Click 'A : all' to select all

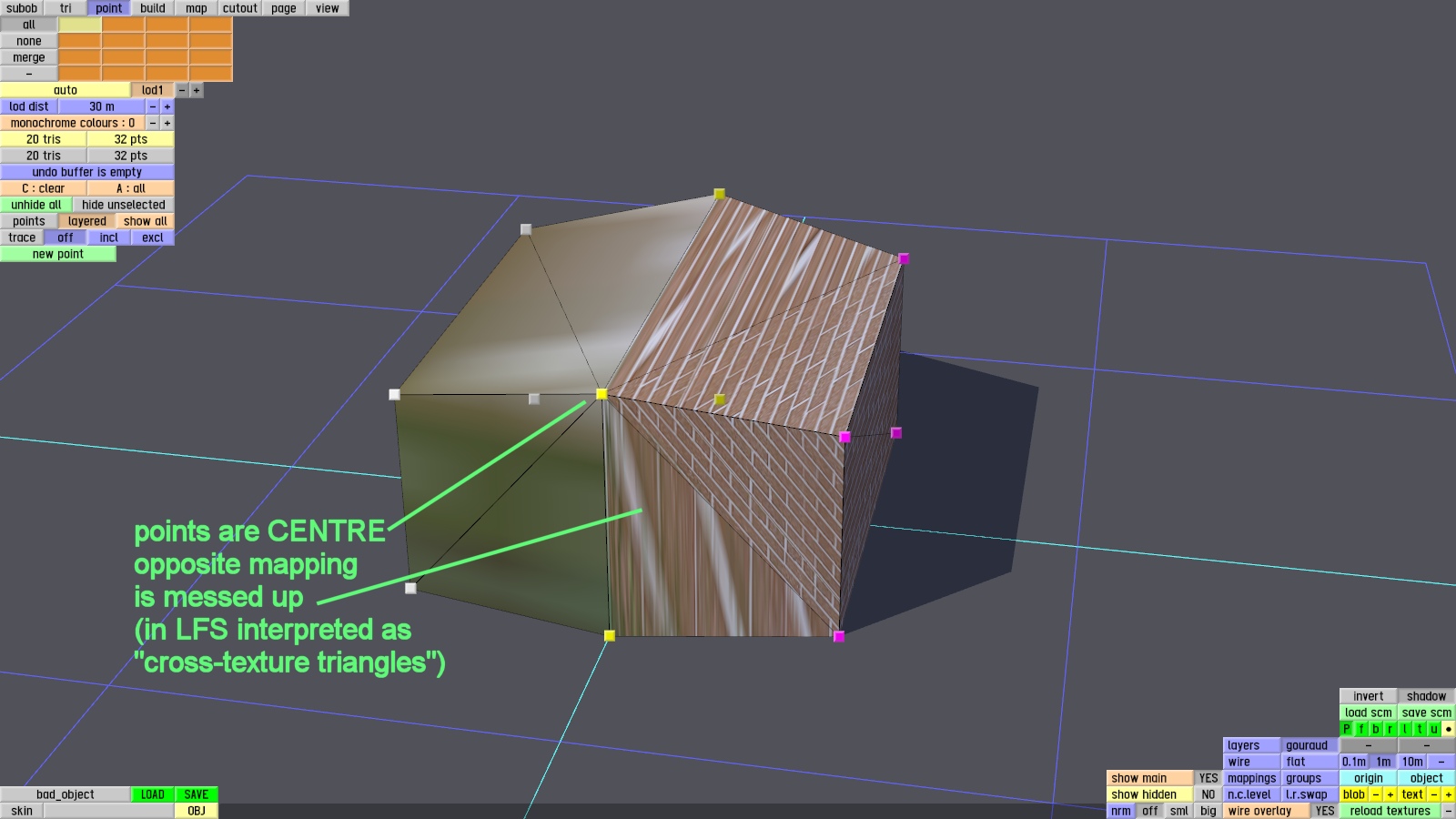131,188
